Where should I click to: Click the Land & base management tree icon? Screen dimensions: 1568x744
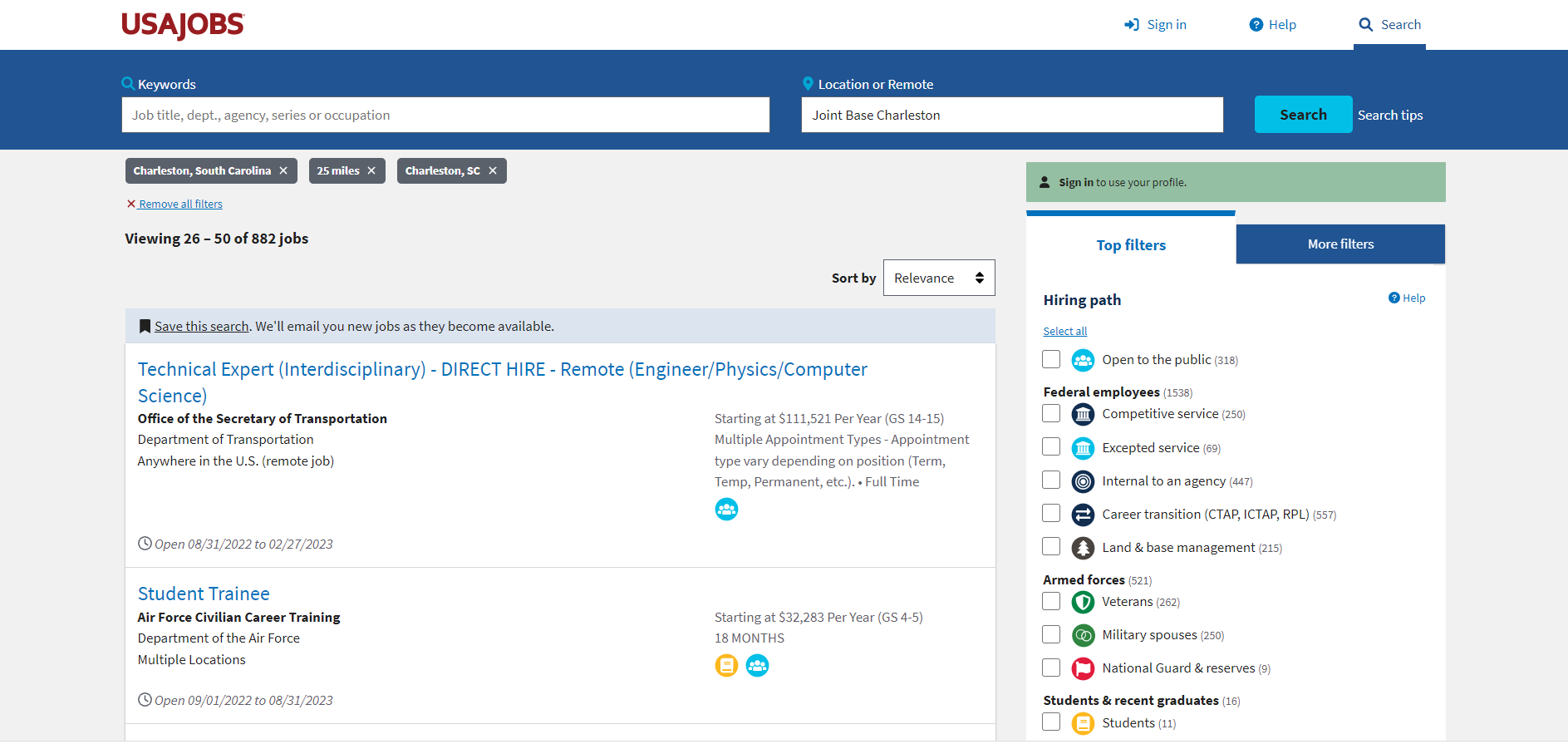[1083, 548]
